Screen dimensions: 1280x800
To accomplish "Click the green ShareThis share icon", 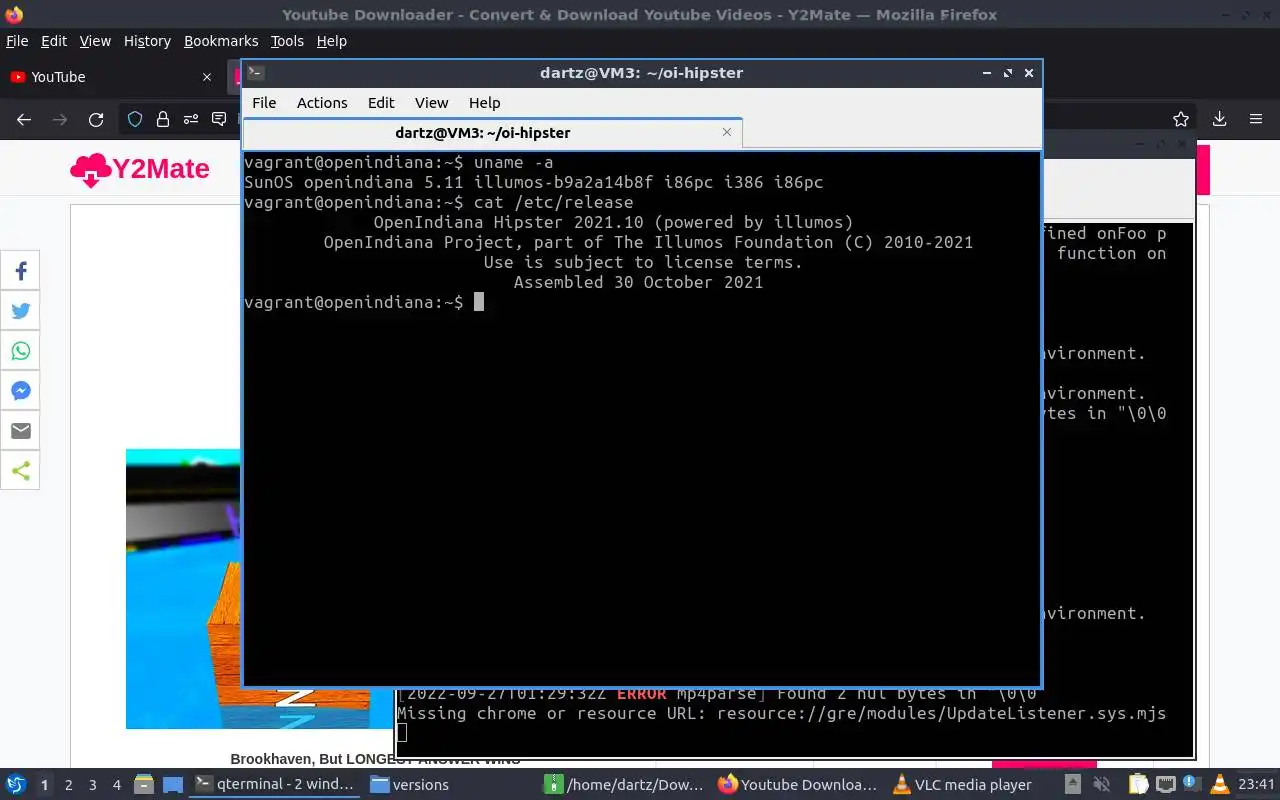I will pos(20,471).
